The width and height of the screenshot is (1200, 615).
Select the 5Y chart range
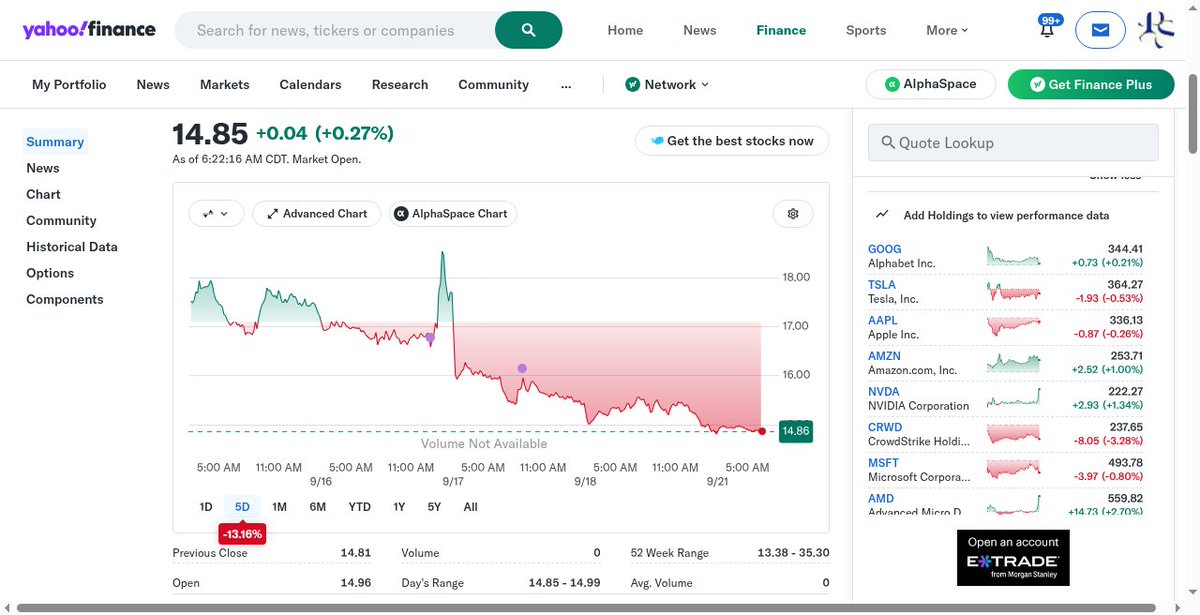pyautogui.click(x=434, y=507)
